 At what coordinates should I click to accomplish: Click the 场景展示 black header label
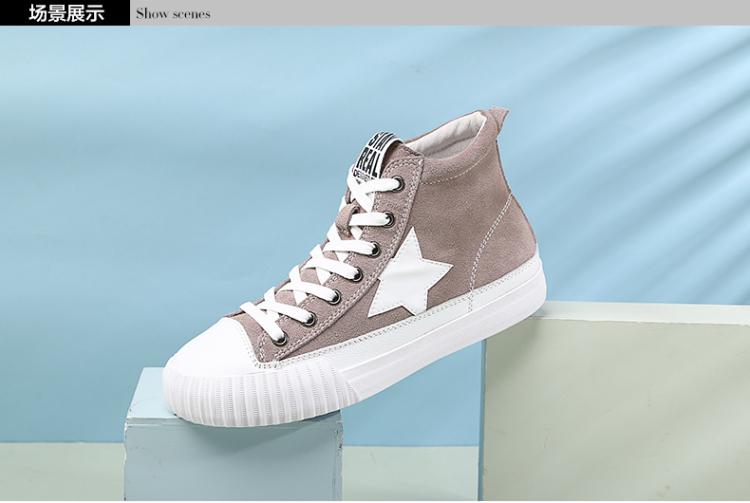pos(65,13)
